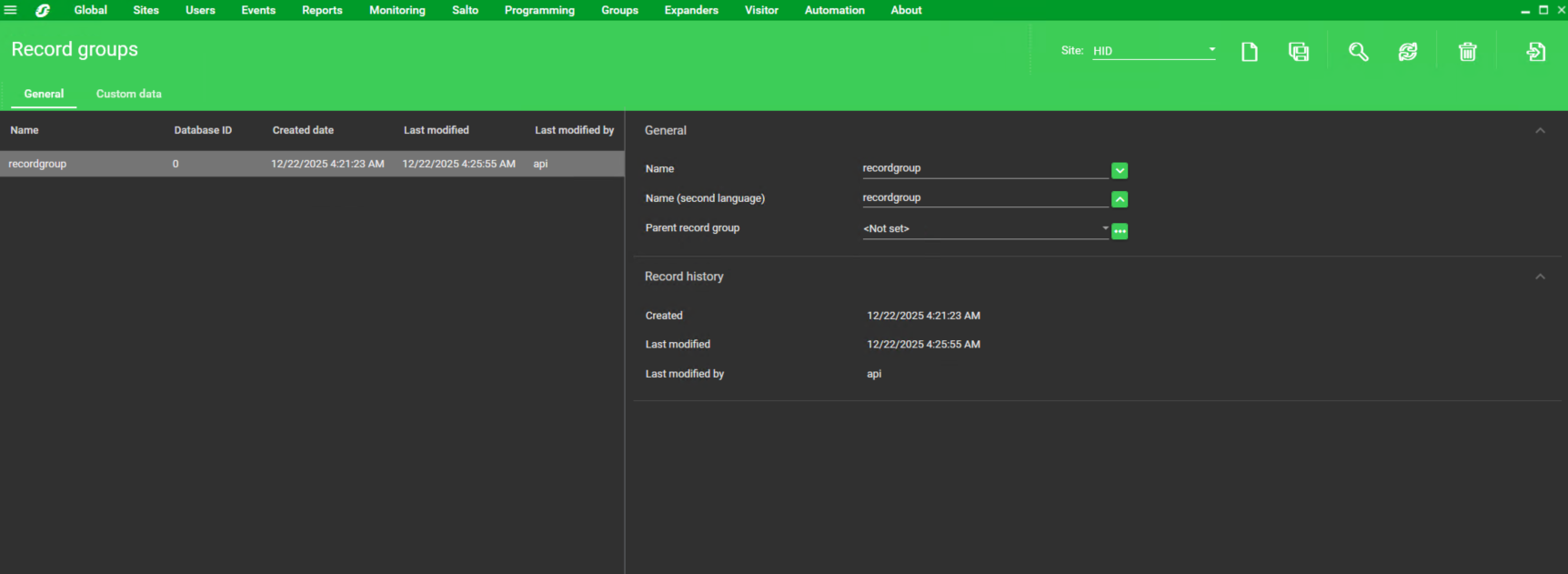Sort by Last modified by column
Viewport: 1568px width, 574px height.
(574, 130)
